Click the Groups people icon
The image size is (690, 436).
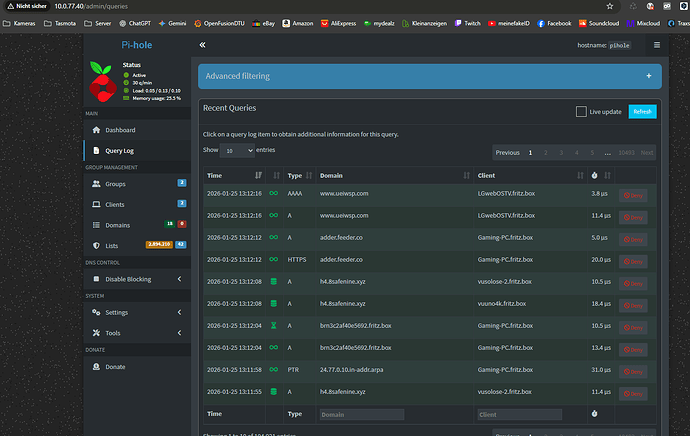(x=96, y=184)
